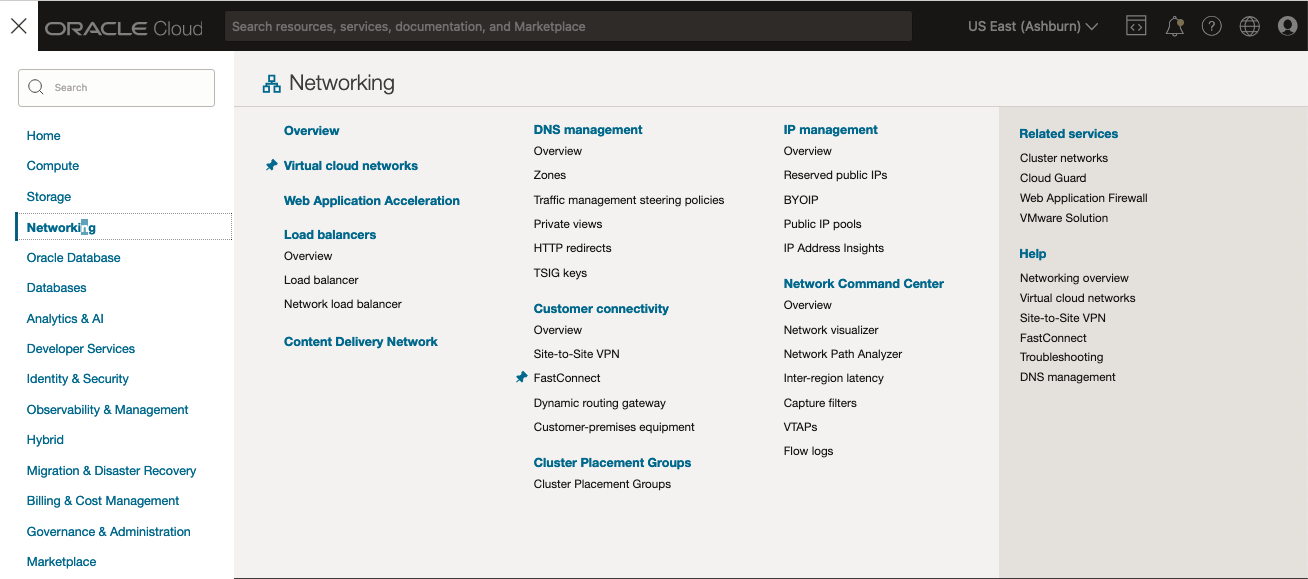Viewport: 1308px width, 579px height.
Task: Click the navigation menu Search field
Action: [x=116, y=88]
